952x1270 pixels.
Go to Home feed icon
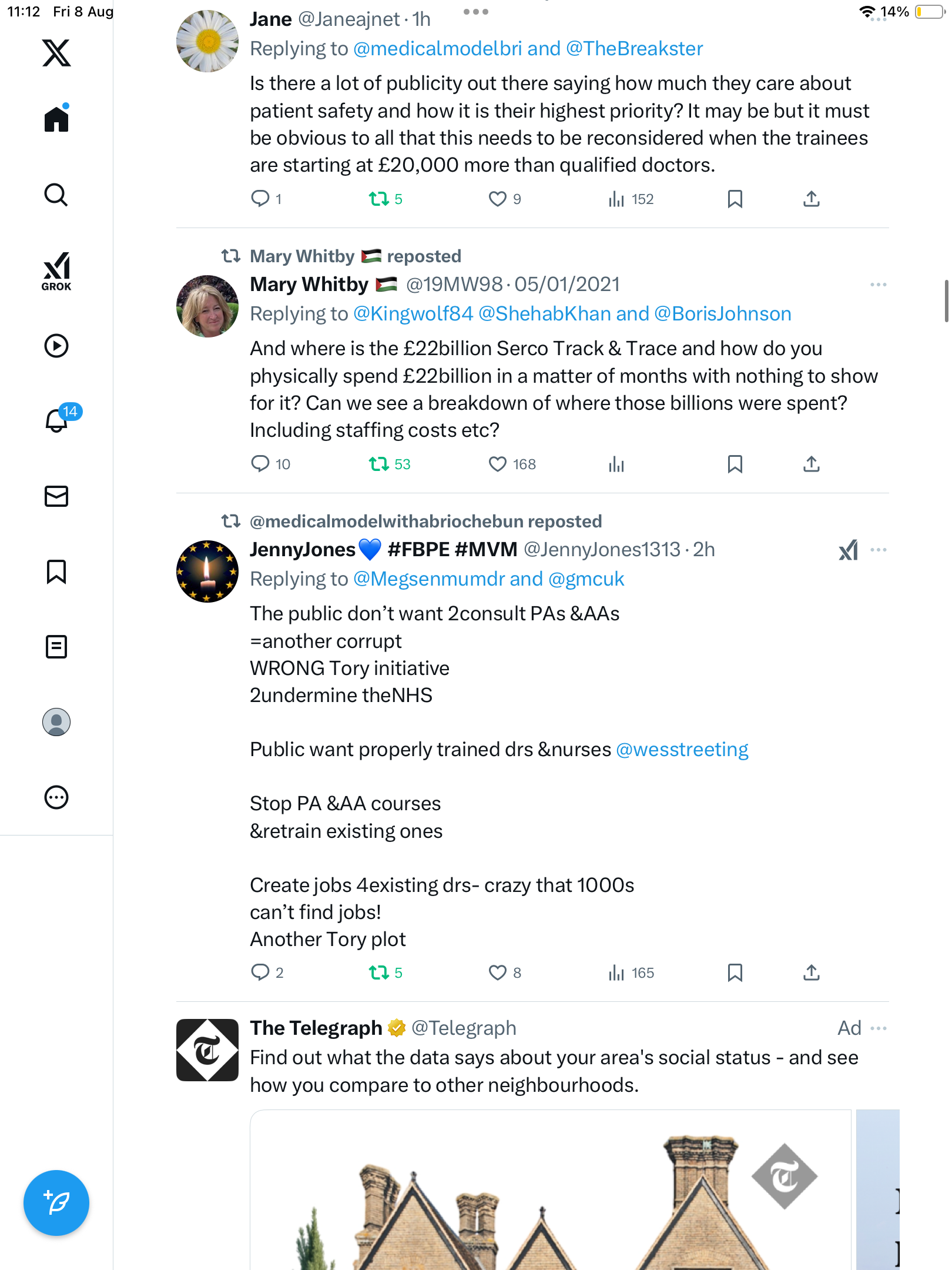click(56, 119)
